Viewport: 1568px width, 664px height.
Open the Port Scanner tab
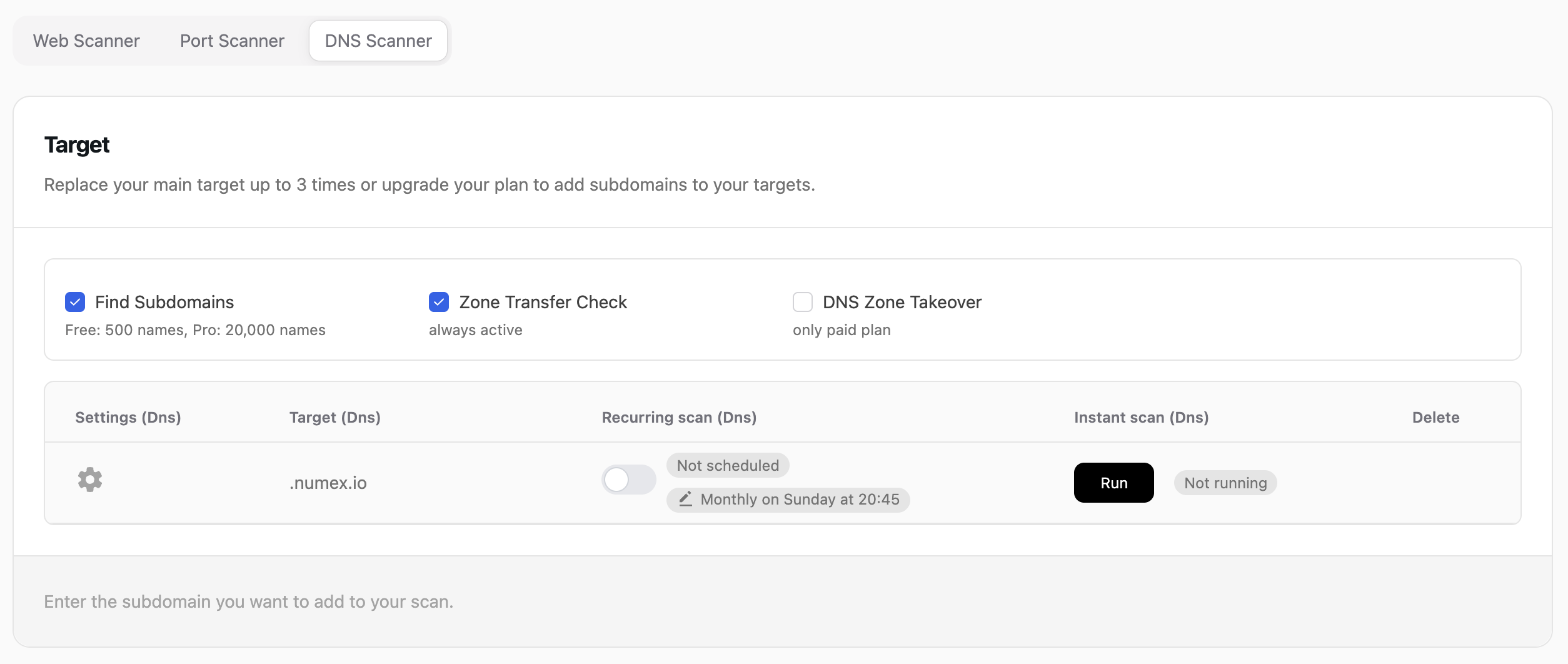click(x=232, y=41)
